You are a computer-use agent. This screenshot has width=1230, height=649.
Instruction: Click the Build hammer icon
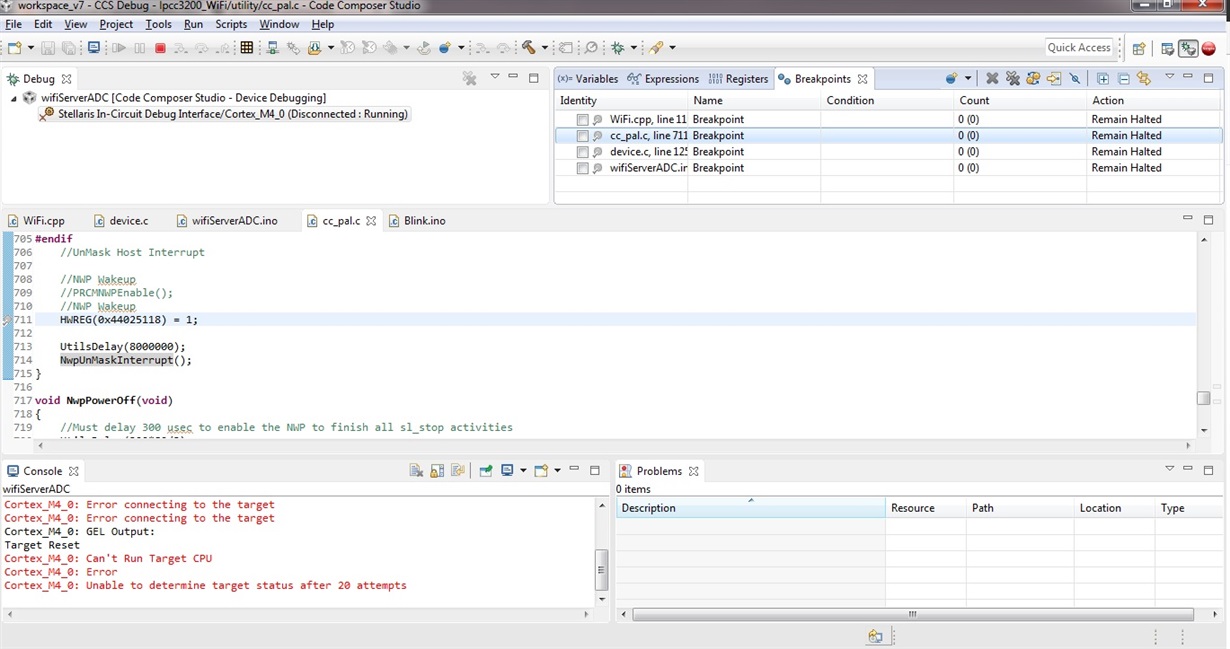click(528, 48)
